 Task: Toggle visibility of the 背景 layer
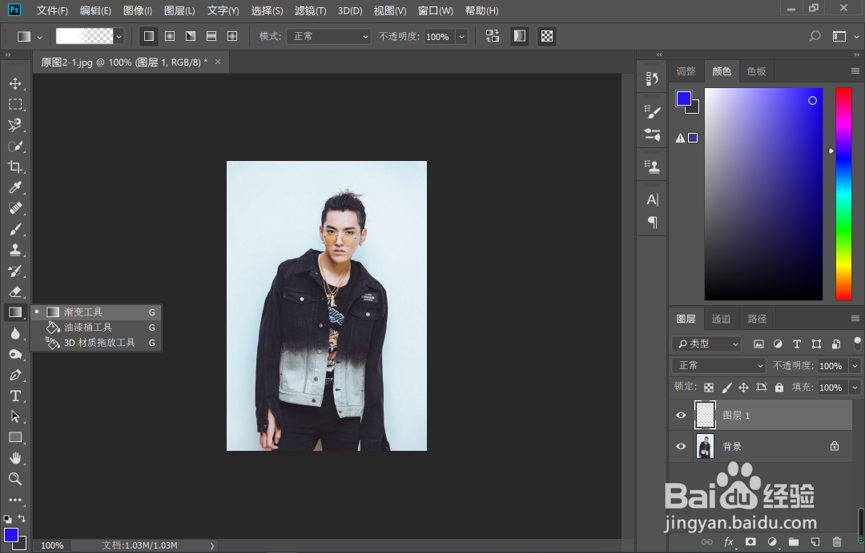[x=681, y=446]
